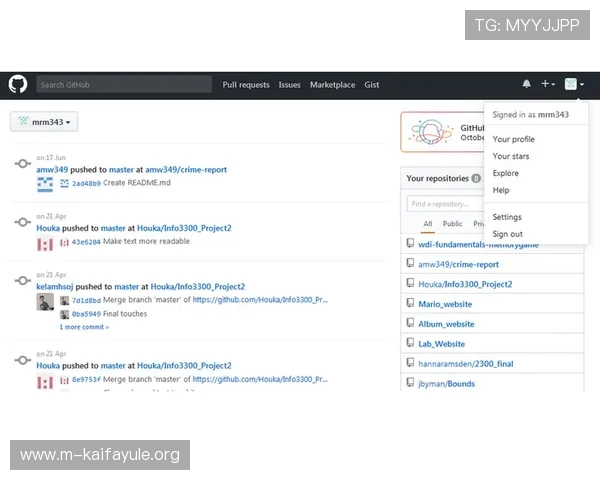Click the Search GitHub field
The image size is (600, 480).
tap(123, 85)
